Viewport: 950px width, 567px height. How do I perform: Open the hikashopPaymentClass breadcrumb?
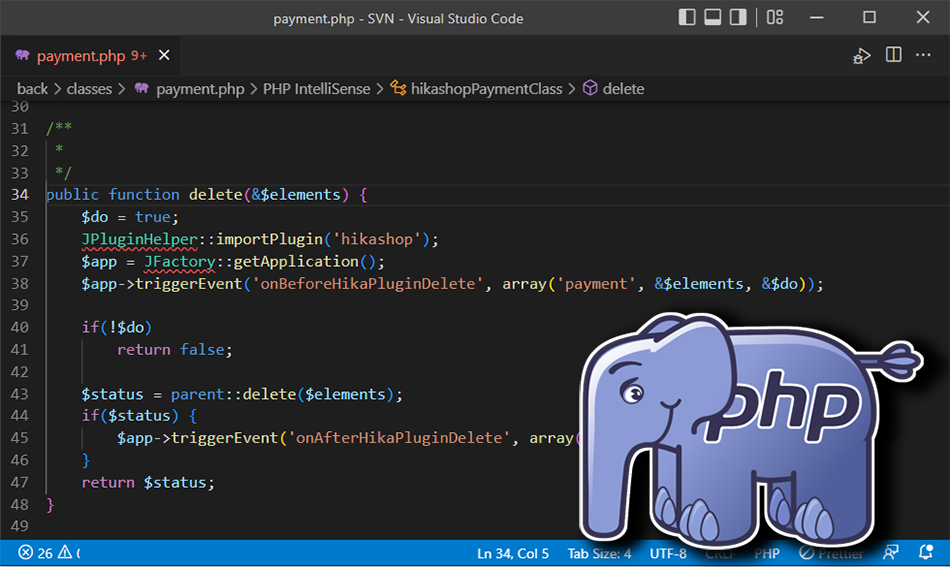coord(487,89)
